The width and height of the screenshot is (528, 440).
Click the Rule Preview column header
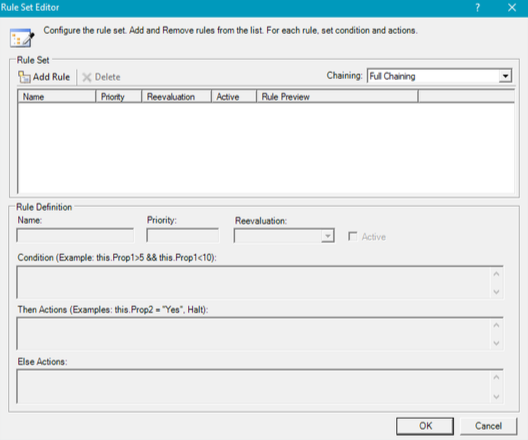click(337, 97)
